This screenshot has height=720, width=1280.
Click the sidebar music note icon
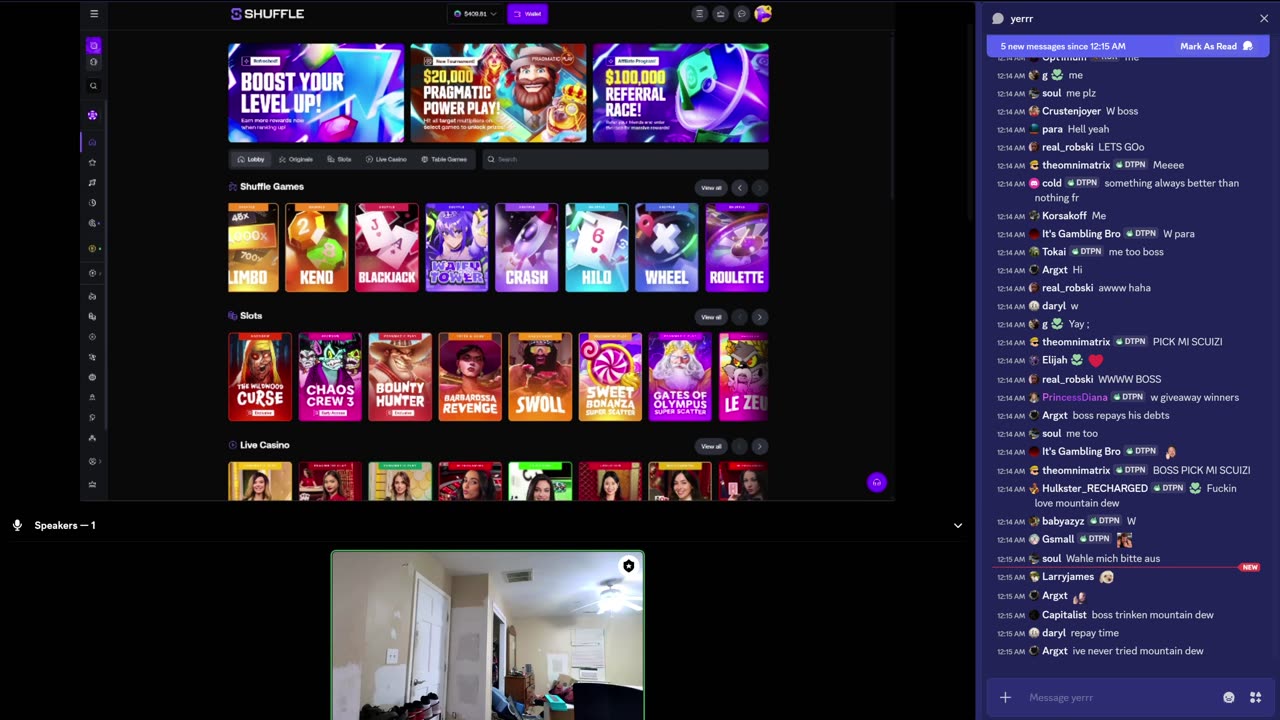[x=92, y=182]
